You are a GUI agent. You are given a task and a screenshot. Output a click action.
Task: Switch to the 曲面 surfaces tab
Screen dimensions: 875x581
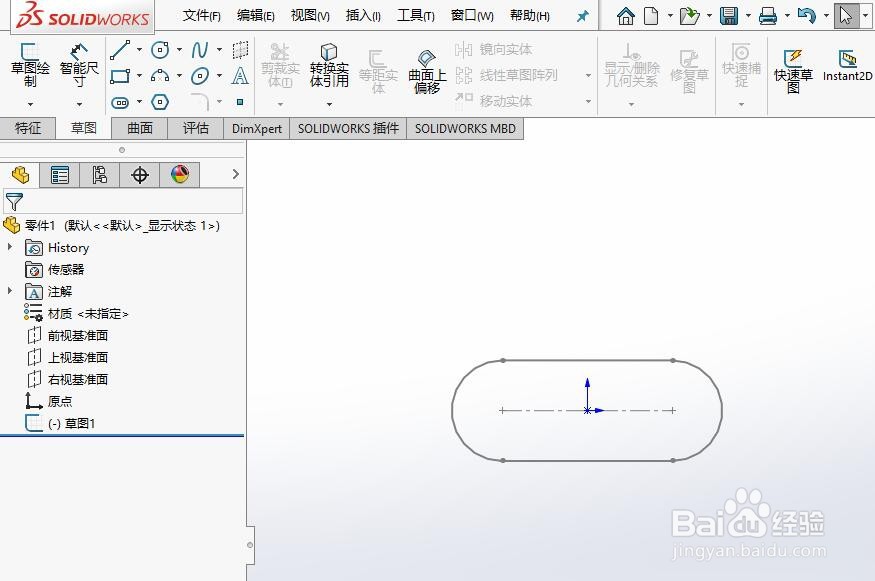[140, 128]
